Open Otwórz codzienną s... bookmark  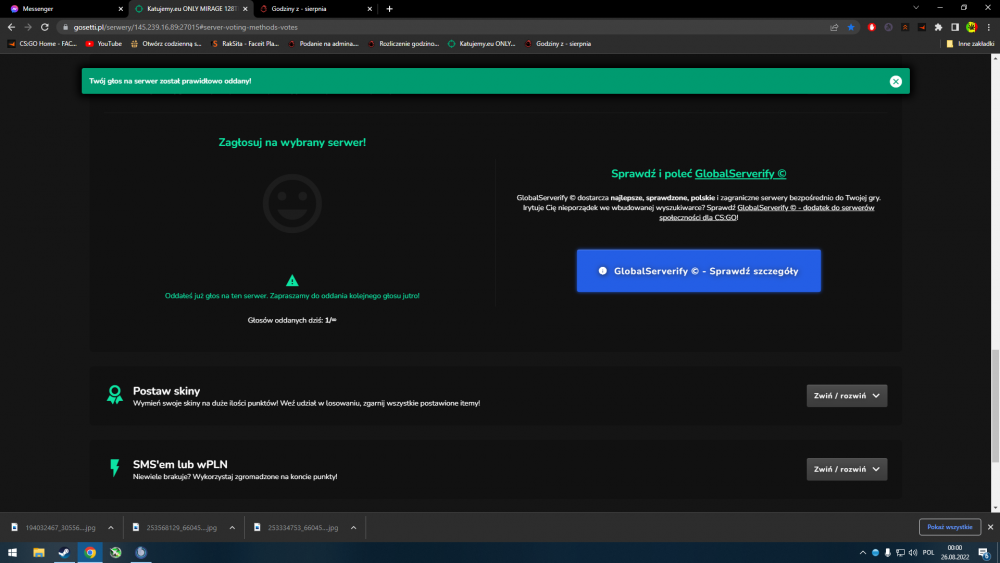166,44
